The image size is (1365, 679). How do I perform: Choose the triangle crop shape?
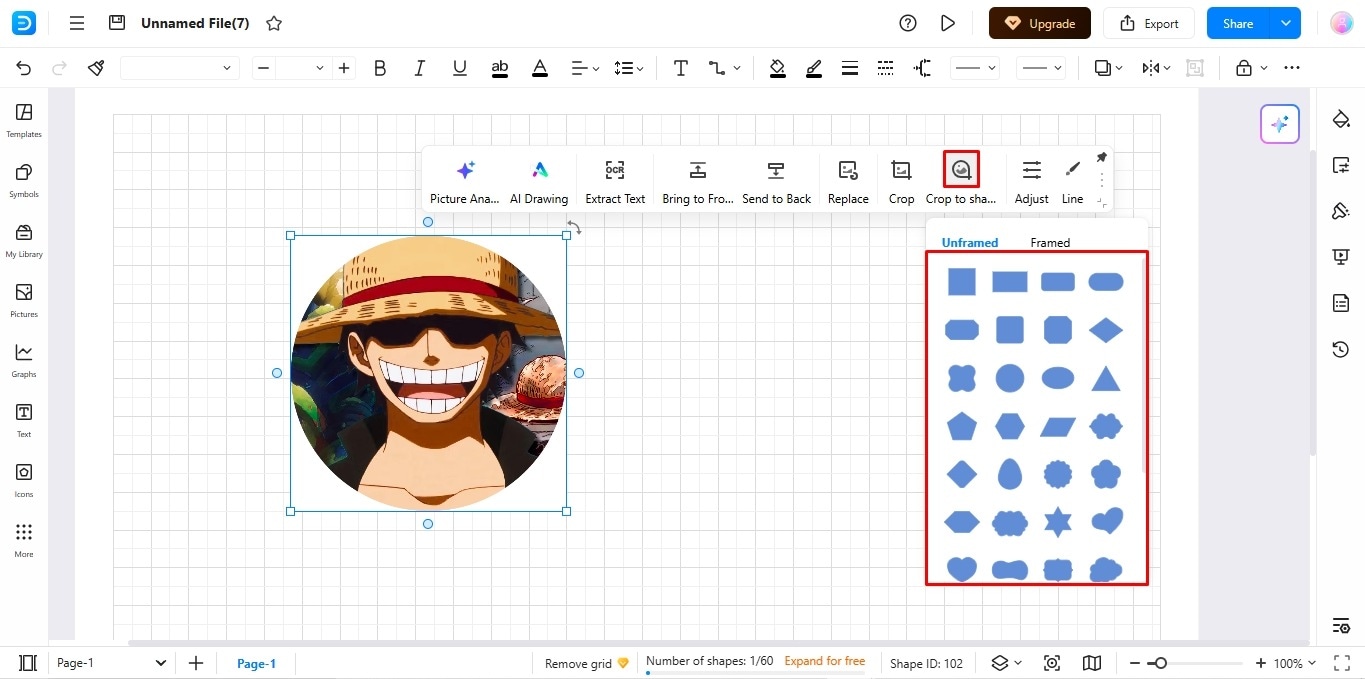coord(1106,378)
